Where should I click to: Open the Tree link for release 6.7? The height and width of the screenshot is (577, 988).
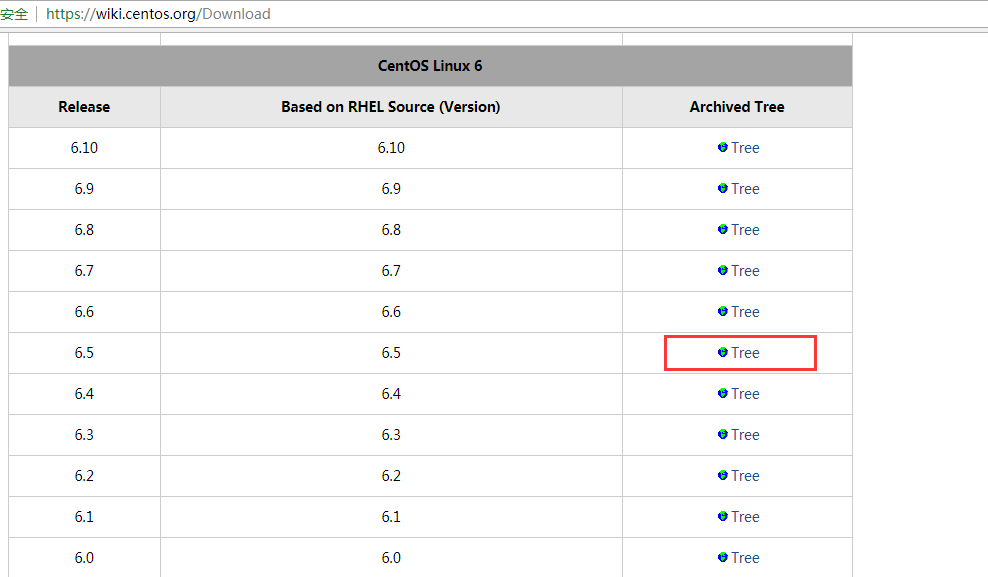click(745, 271)
